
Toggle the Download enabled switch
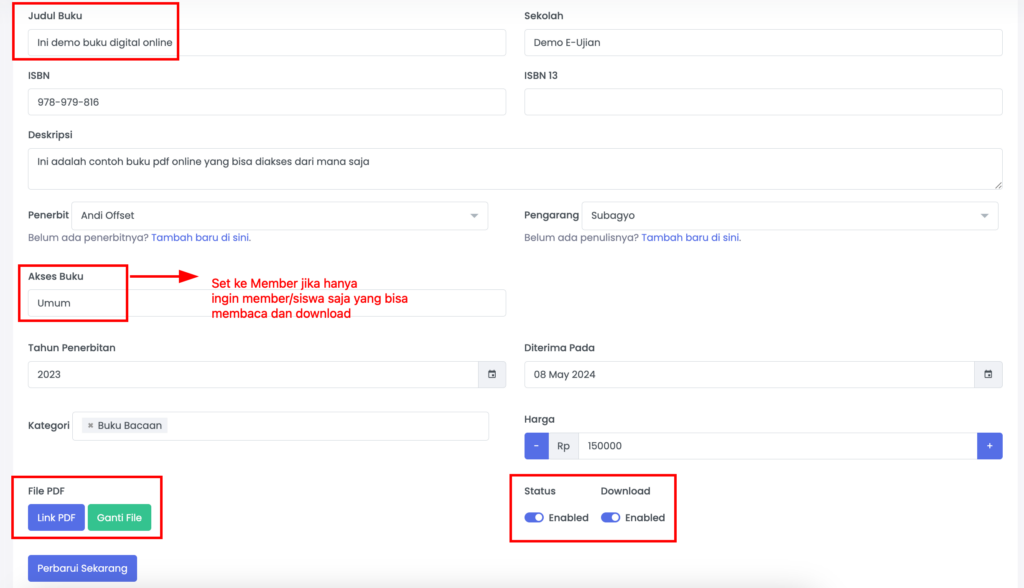[611, 517]
